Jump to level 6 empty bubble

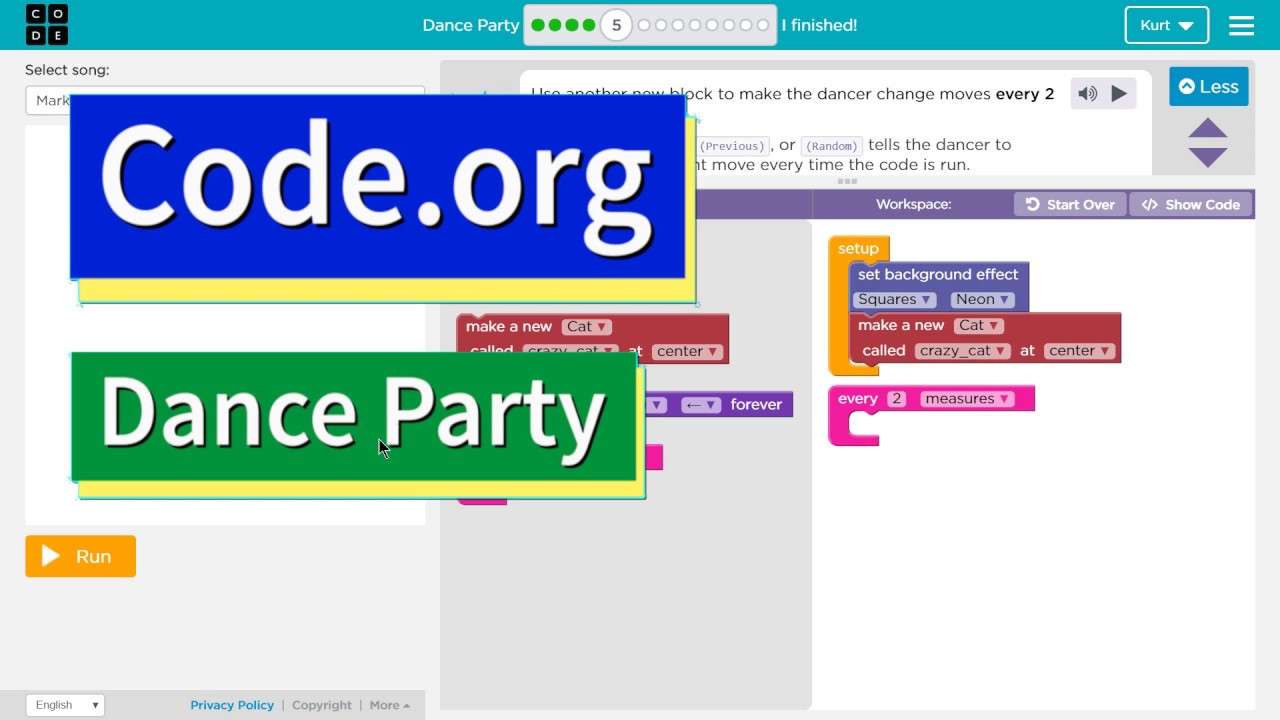(644, 25)
